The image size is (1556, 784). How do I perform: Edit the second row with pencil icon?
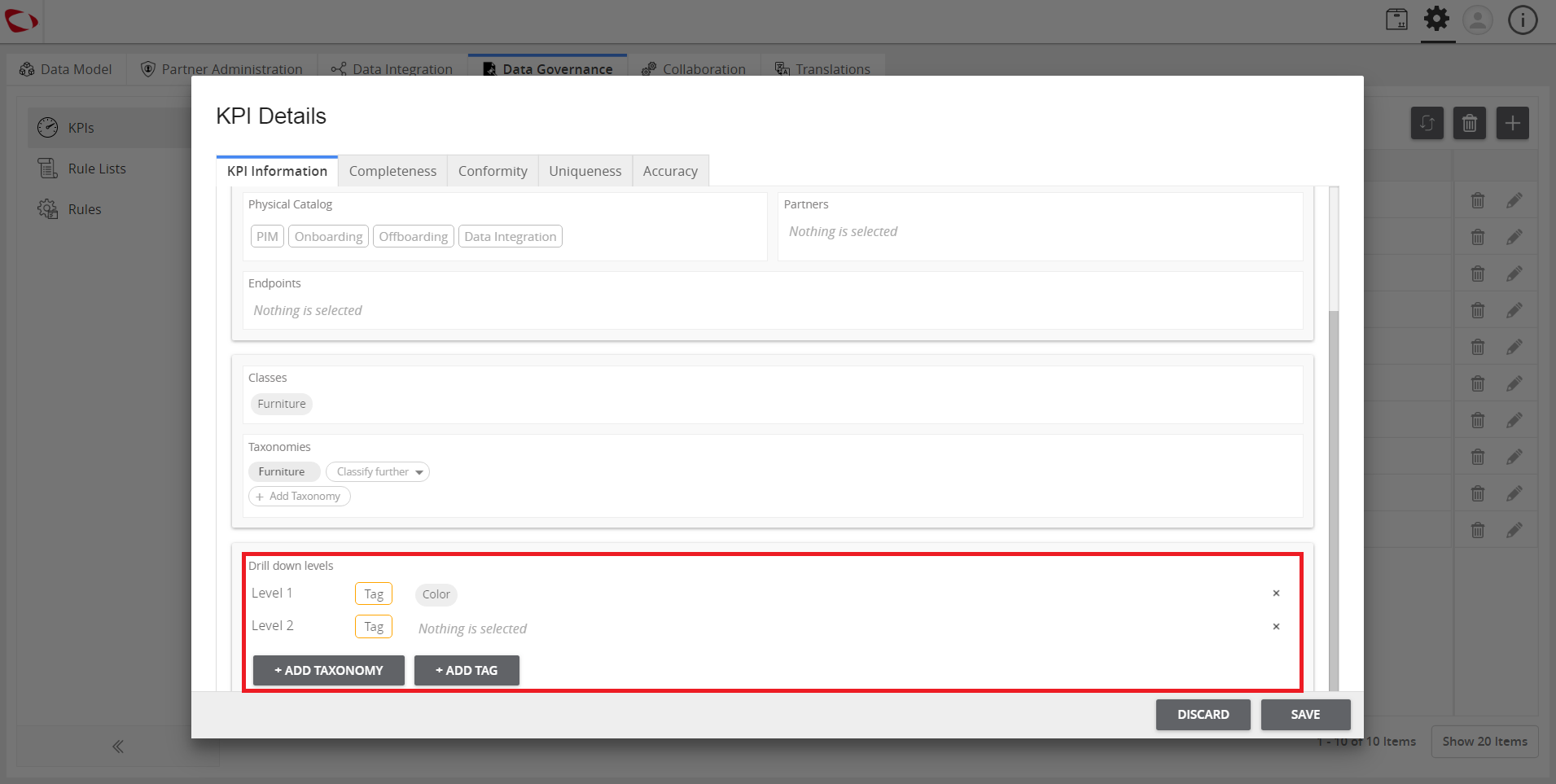click(1514, 237)
